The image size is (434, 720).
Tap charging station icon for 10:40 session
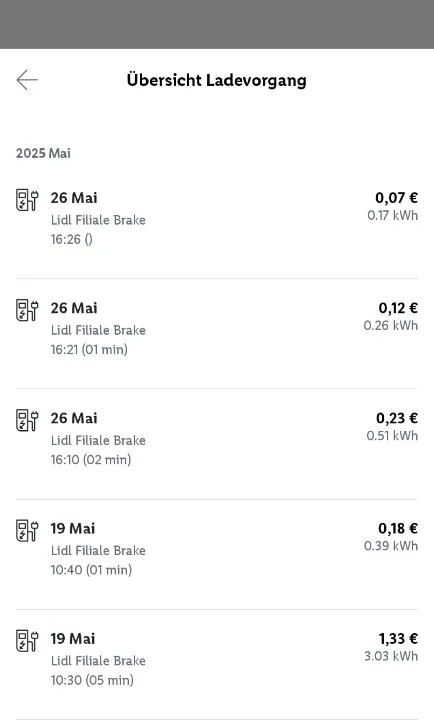[27, 530]
